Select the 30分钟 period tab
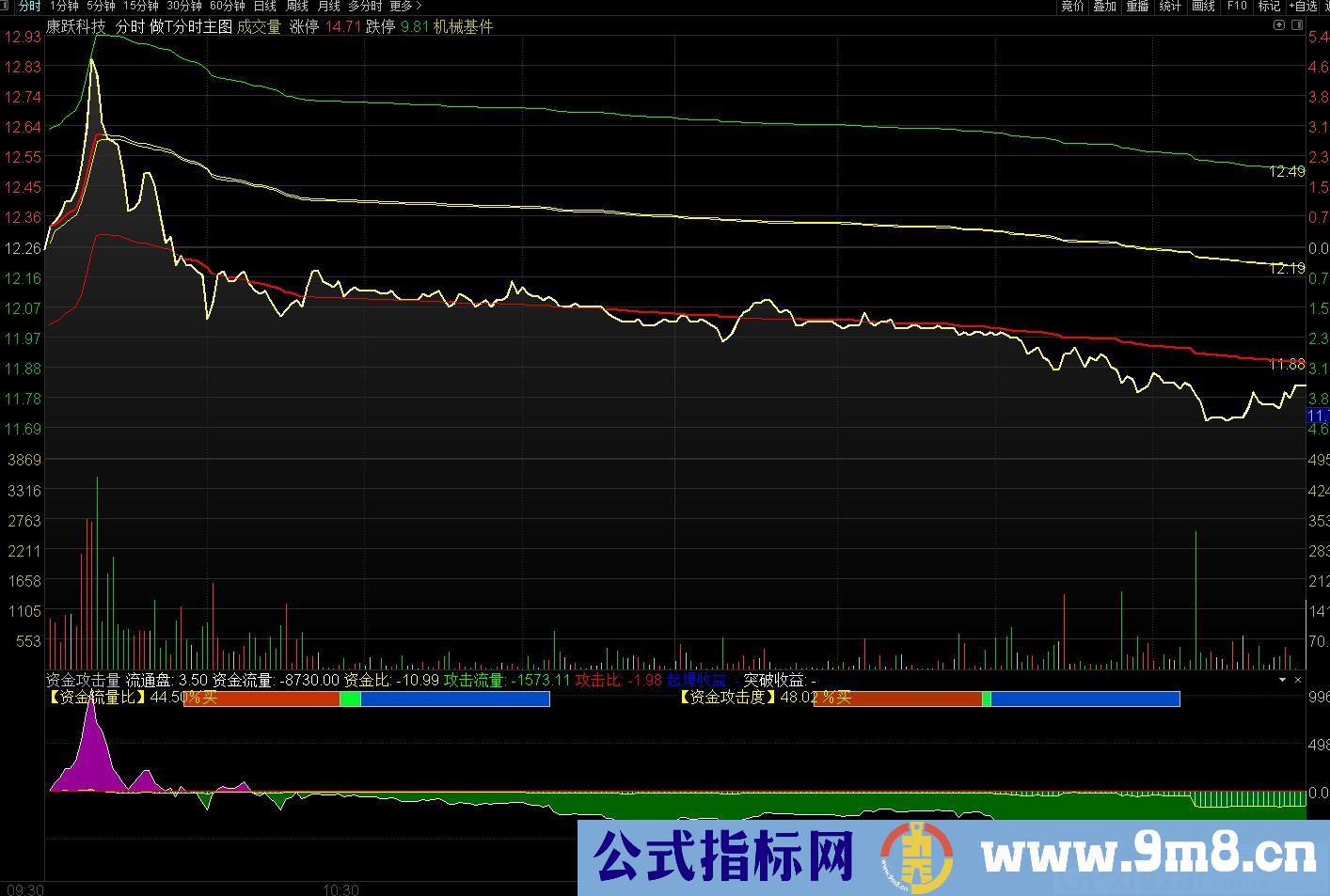 tap(183, 7)
